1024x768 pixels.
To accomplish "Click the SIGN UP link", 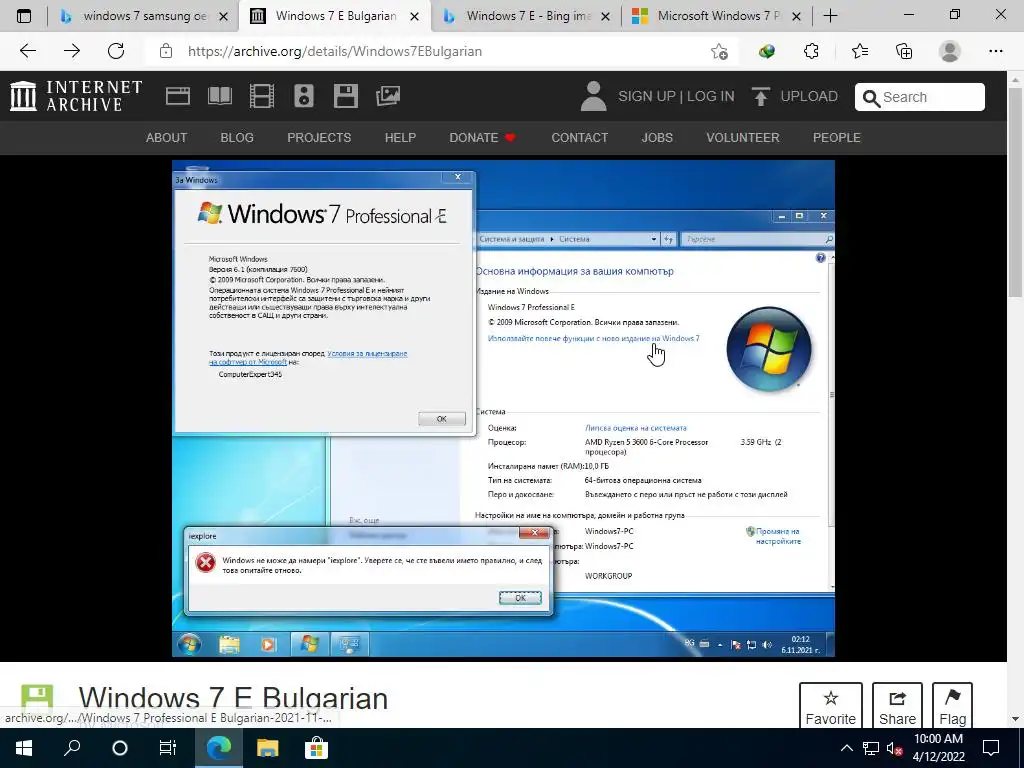I will pos(647,97).
